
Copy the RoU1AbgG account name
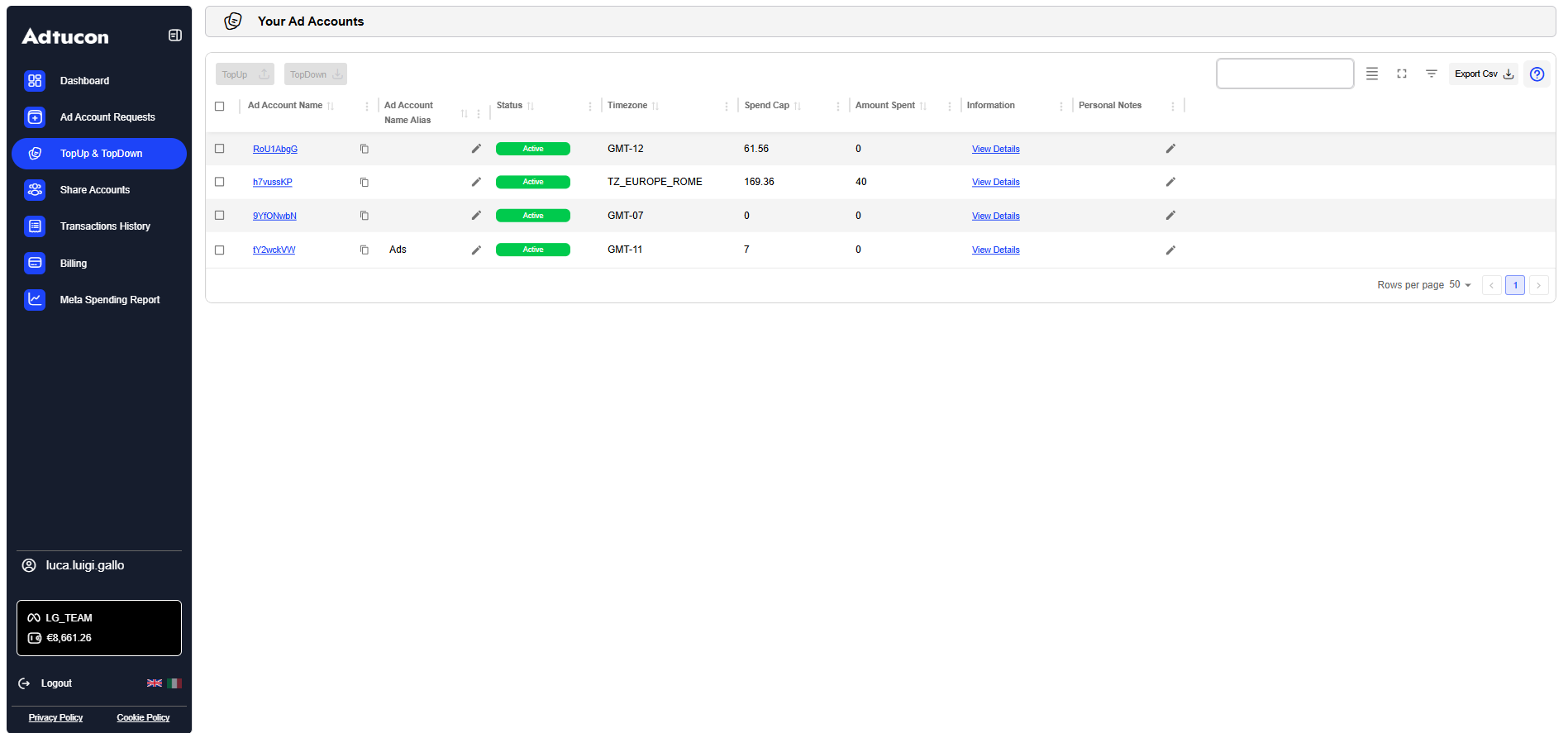point(365,149)
